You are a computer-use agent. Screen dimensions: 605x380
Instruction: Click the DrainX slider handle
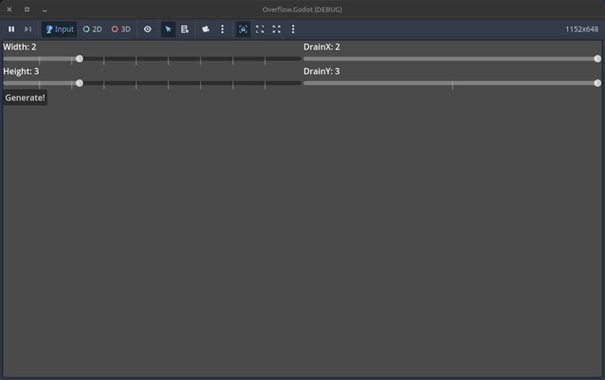pos(597,59)
